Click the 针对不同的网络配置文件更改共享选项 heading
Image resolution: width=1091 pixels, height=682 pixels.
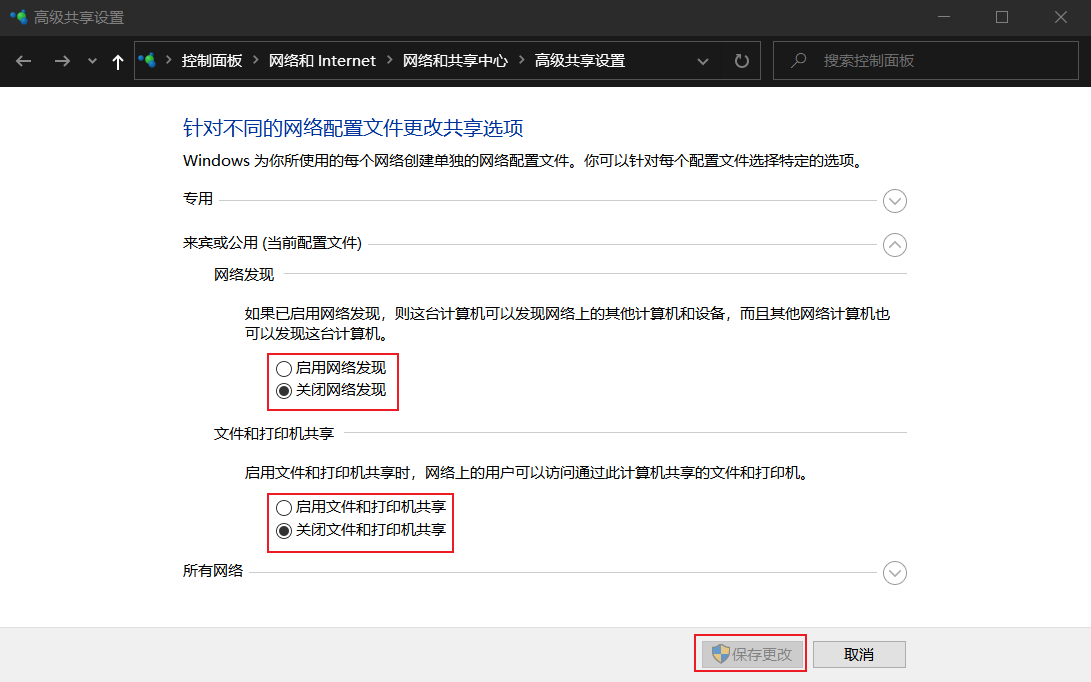coord(353,128)
